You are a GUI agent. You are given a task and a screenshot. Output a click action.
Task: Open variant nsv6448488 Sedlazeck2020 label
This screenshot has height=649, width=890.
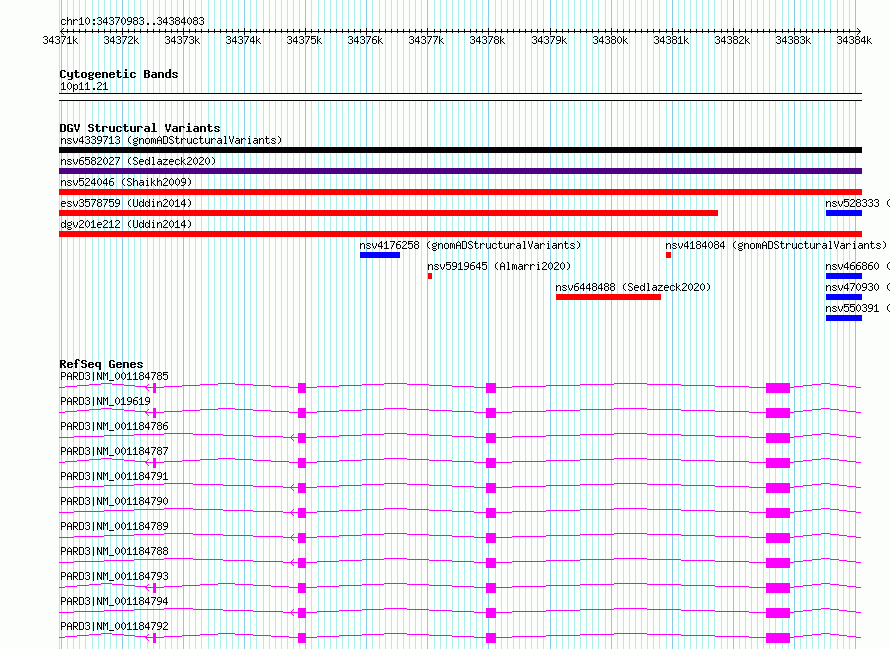tap(633, 287)
